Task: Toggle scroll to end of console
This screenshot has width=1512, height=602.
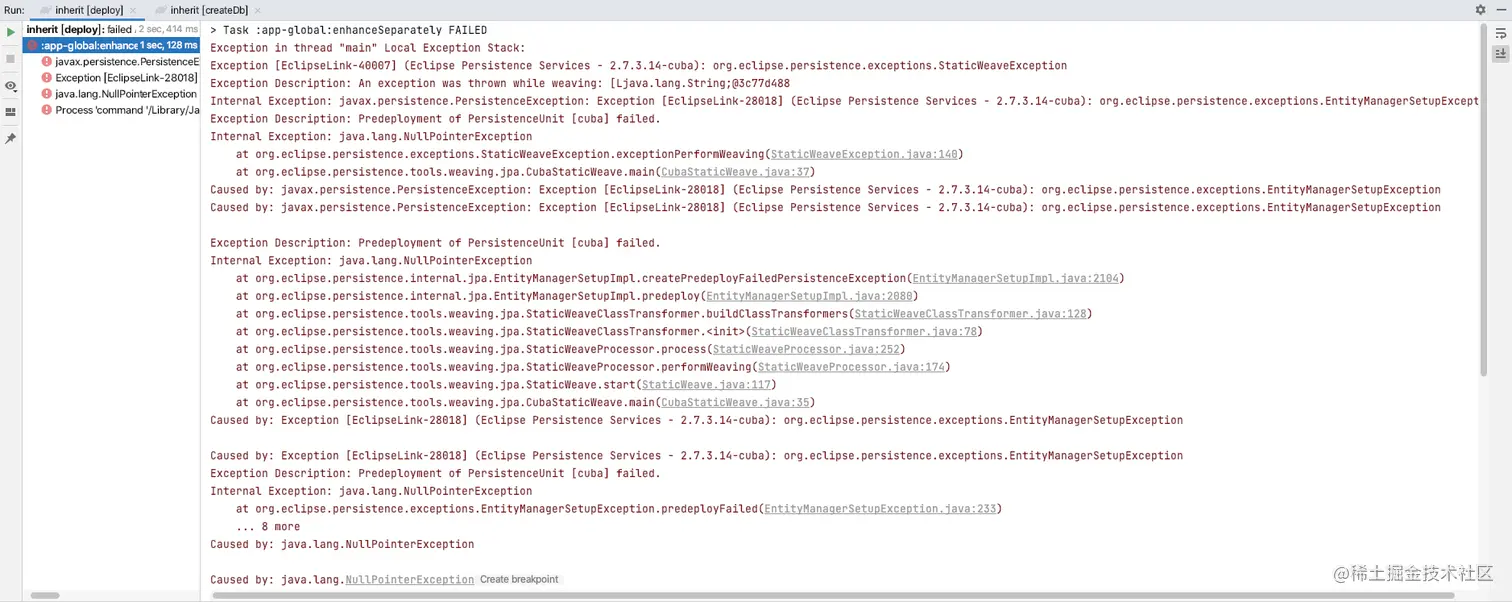Action: [1501, 55]
